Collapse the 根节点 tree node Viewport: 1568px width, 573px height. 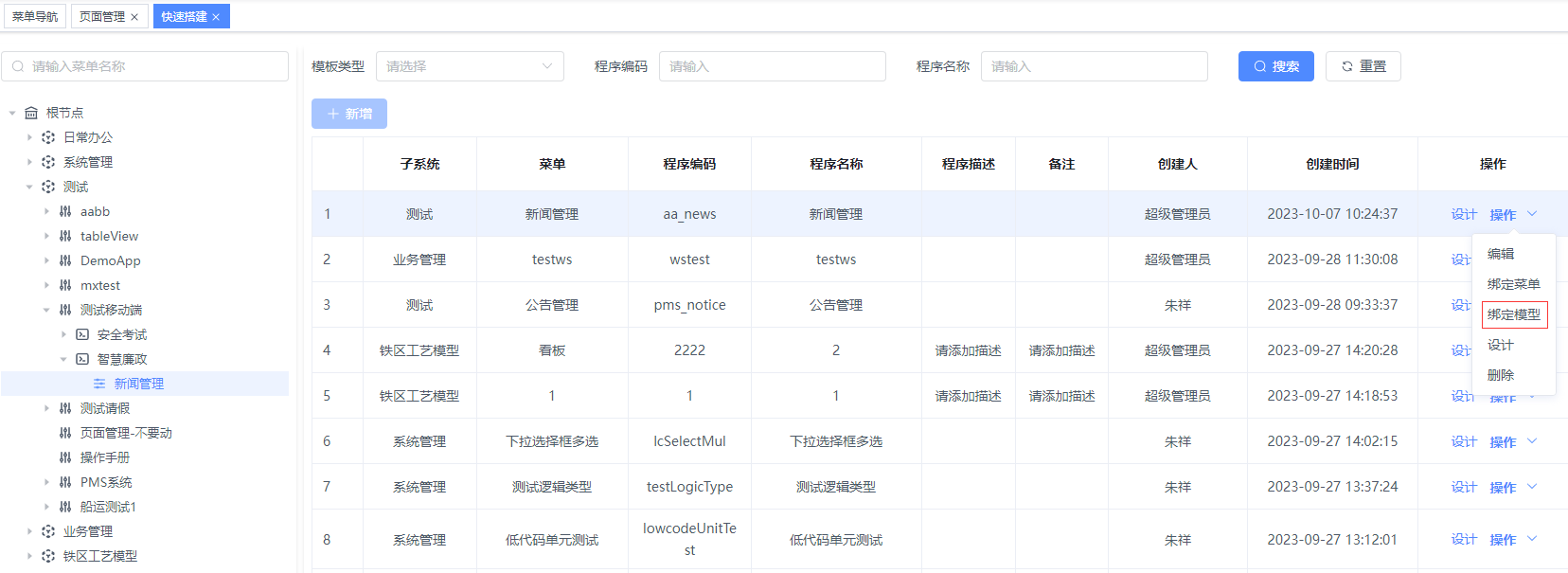12,113
